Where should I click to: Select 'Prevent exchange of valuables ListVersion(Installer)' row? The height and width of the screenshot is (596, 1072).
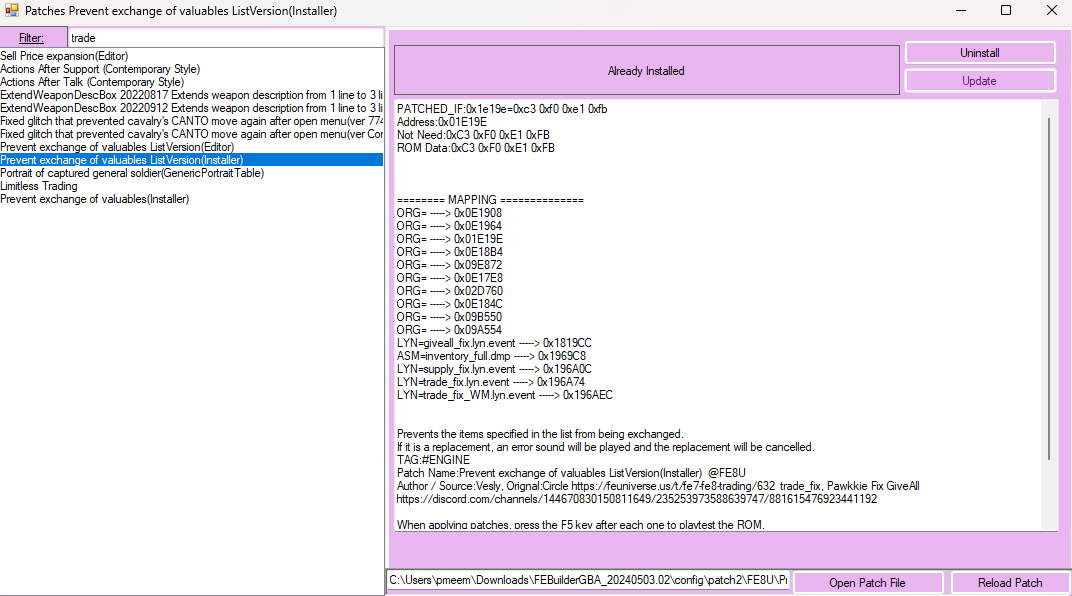pyautogui.click(x=191, y=160)
